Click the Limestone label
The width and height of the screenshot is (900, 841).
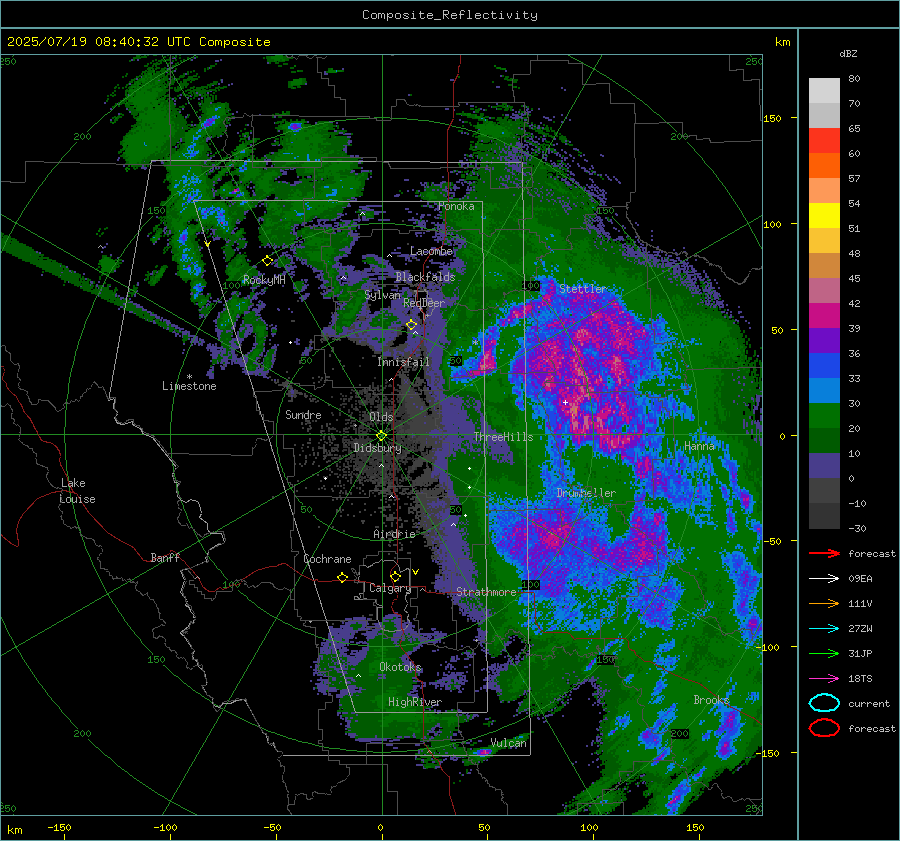(x=189, y=386)
